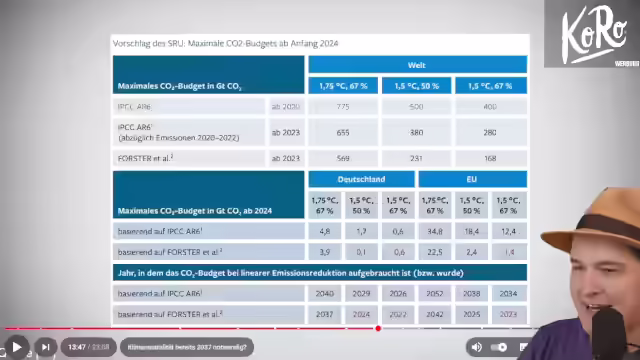This screenshot has width=640, height=360.
Task: Click the 'Welt' column header
Action: [417, 64]
